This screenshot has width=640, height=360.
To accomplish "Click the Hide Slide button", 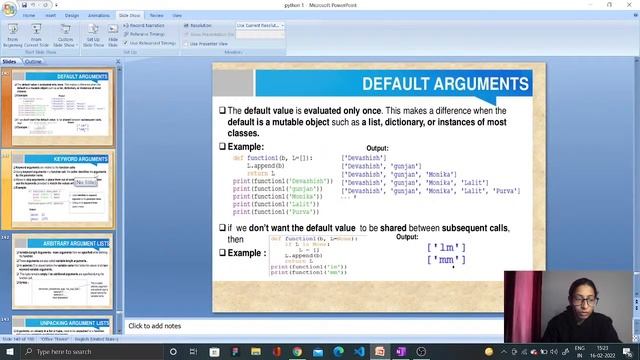I will tap(113, 36).
